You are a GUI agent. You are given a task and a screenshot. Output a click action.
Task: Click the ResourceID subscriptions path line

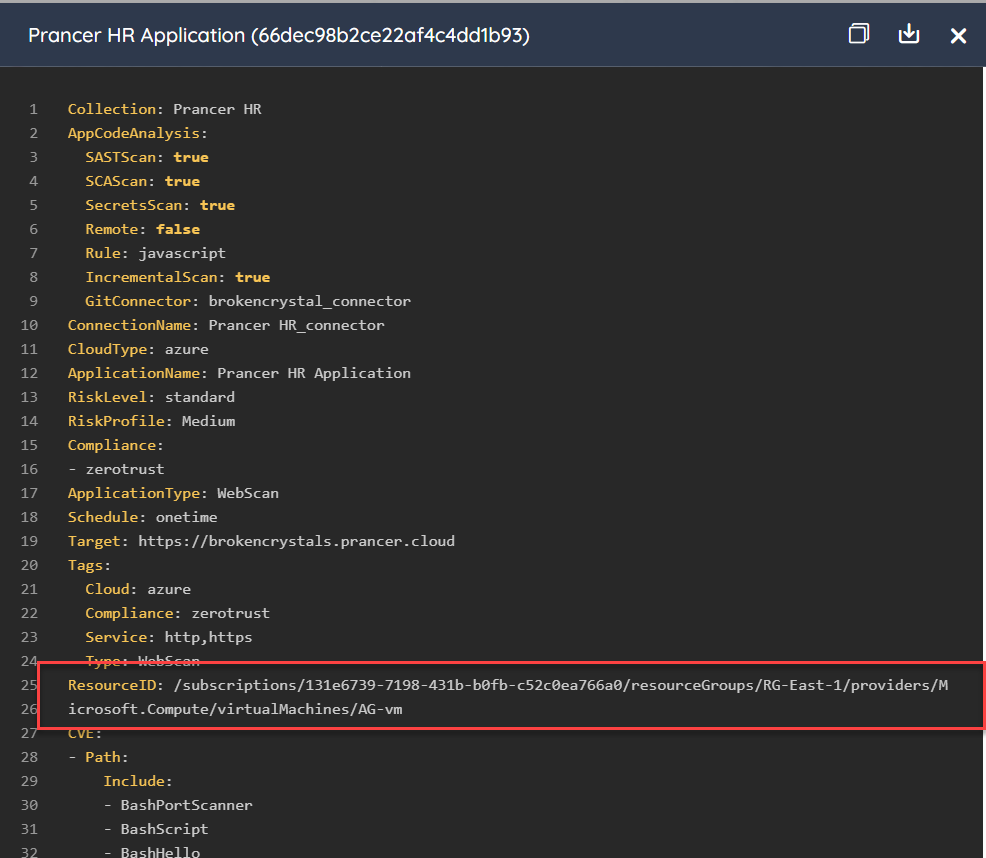(508, 684)
